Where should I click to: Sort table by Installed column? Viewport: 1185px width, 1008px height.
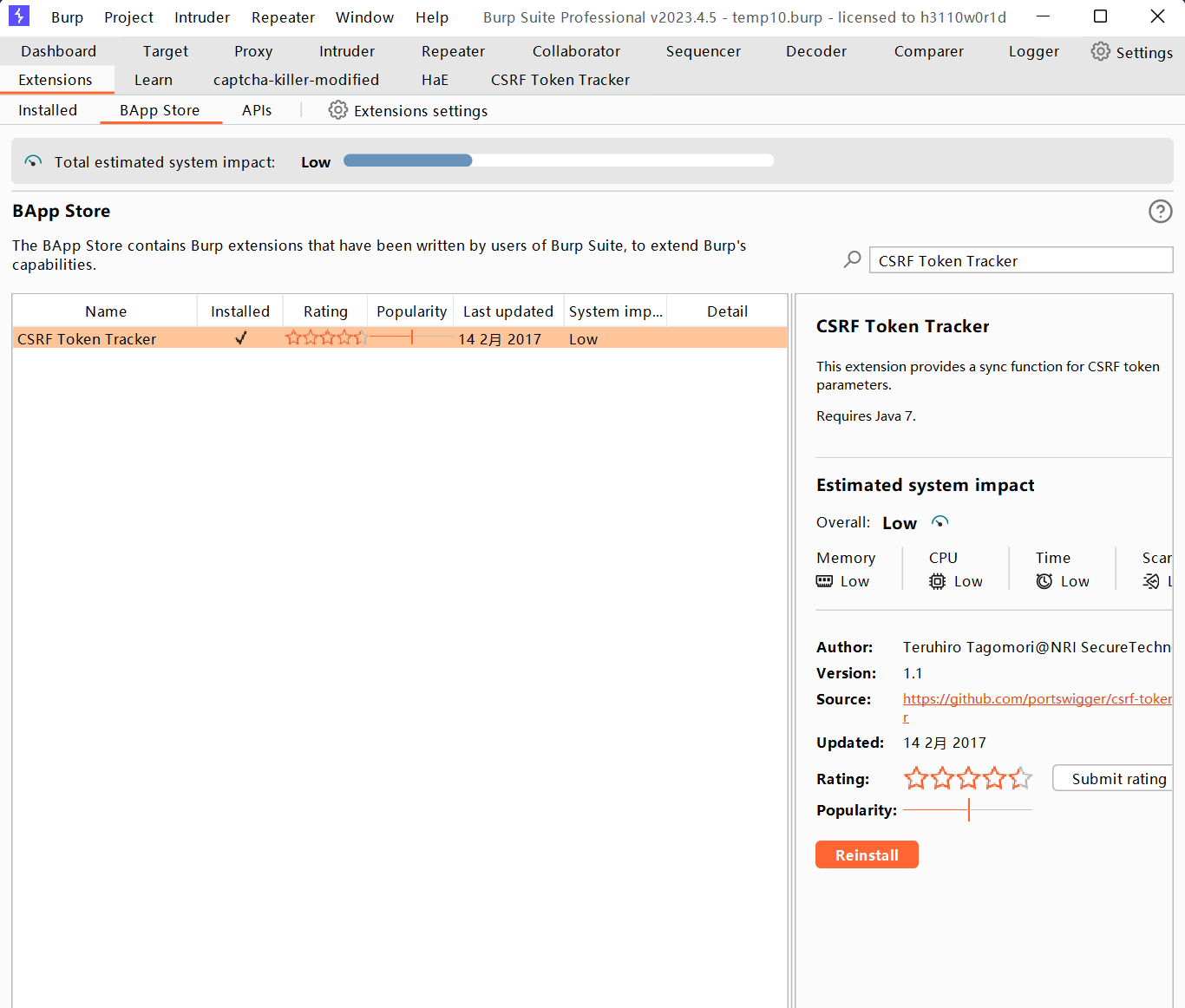[240, 311]
